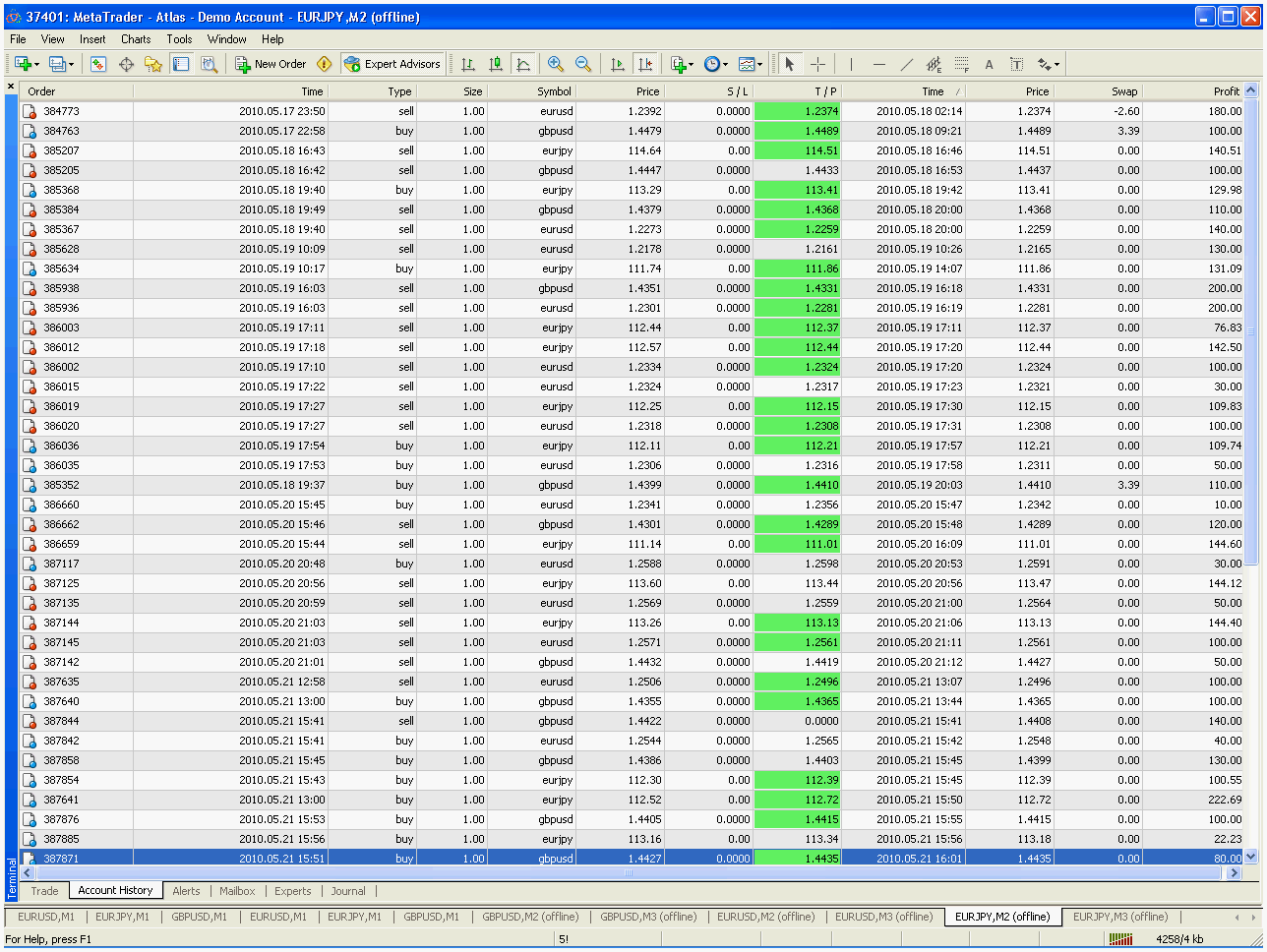Toggle the Line Chart mode

[x=523, y=64]
